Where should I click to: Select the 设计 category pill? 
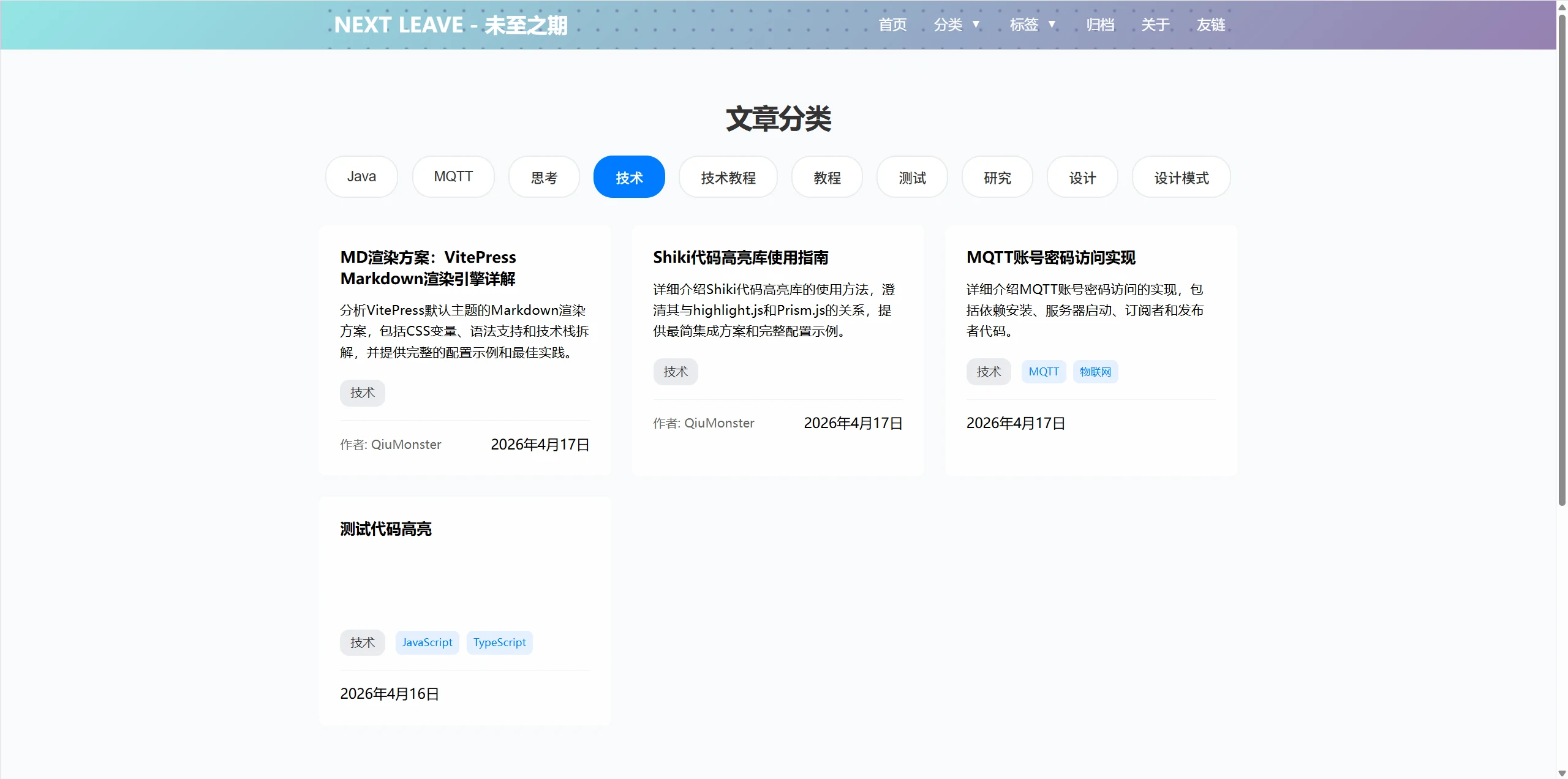1082,176
